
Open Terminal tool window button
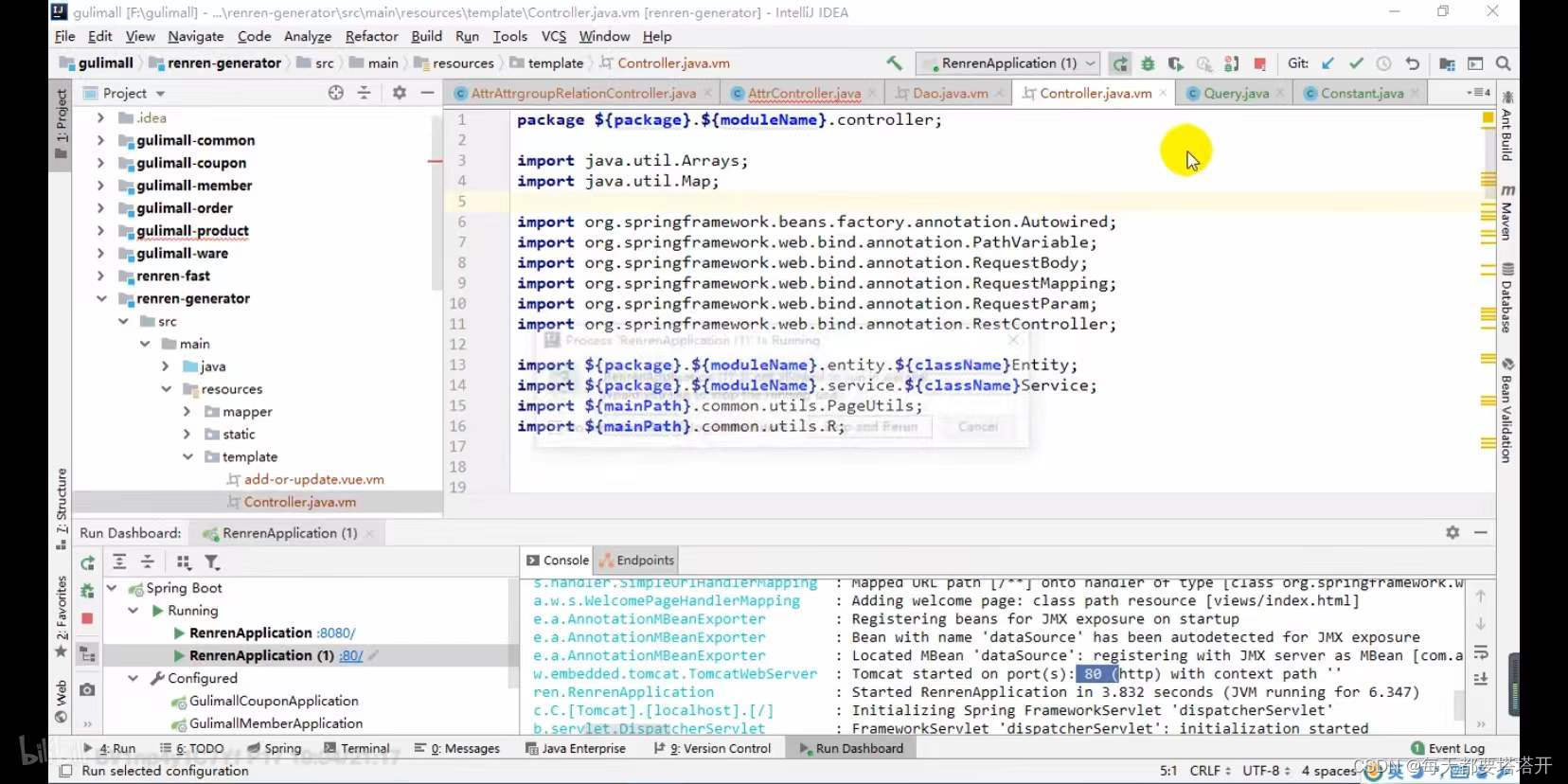(x=358, y=748)
